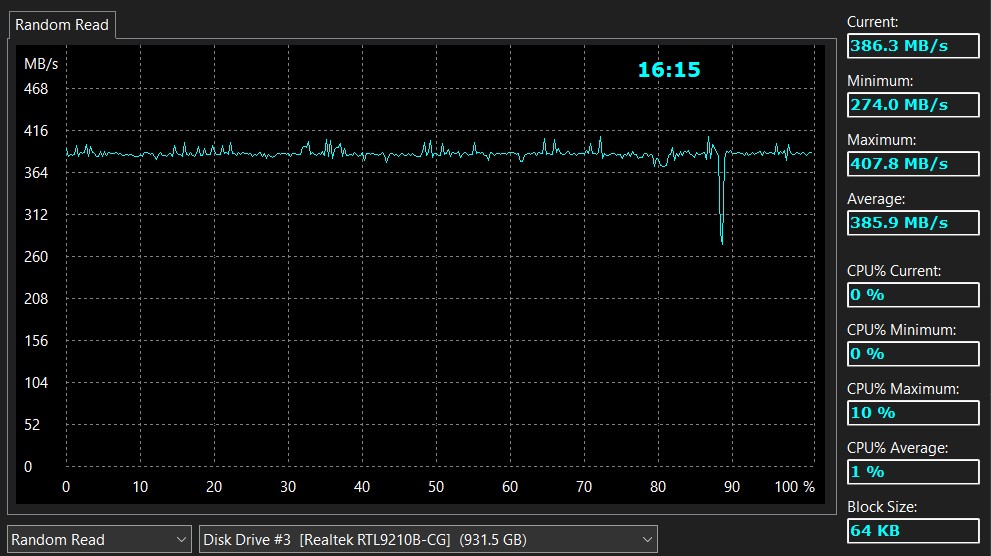Click the 90 label on X axis
The height and width of the screenshot is (556, 991).
(732, 487)
